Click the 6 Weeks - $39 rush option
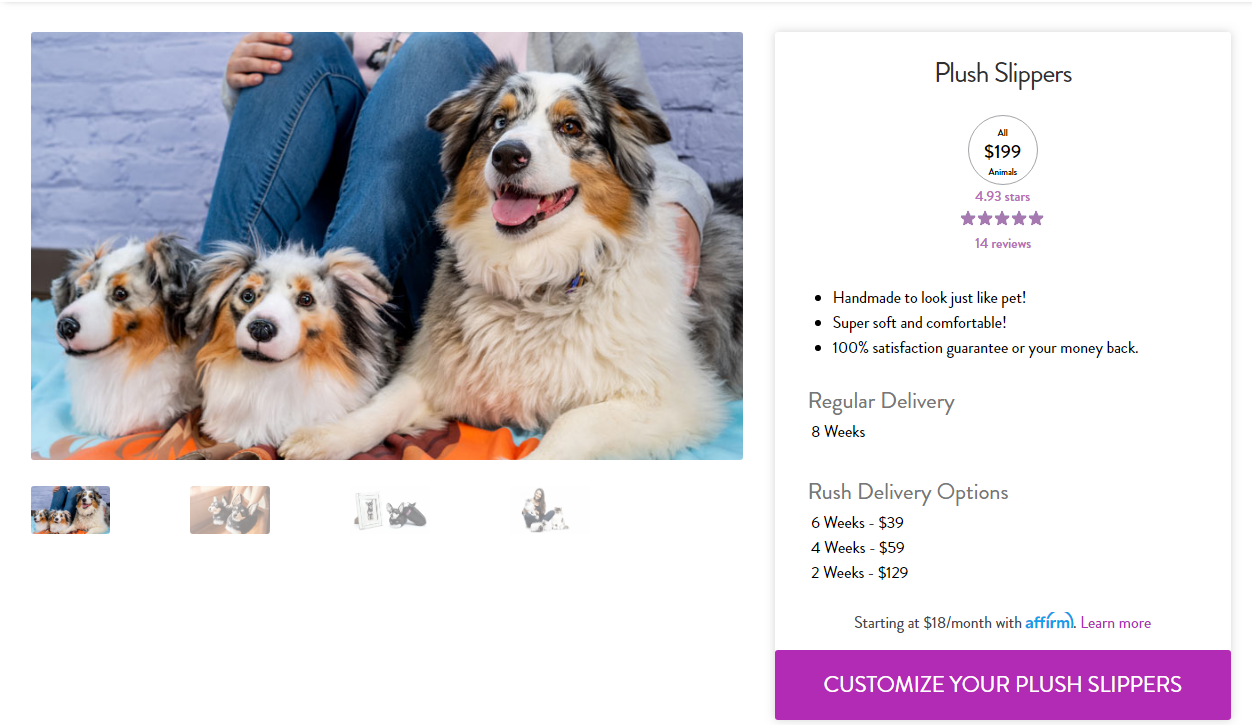Screen dimensions: 1252x725 click(x=857, y=522)
